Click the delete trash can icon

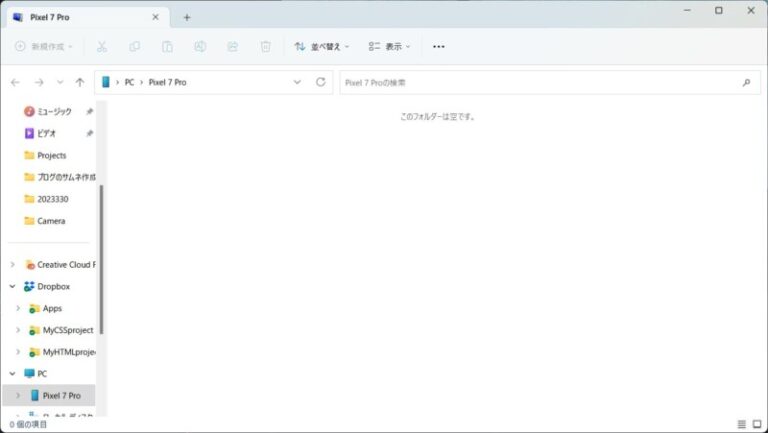click(x=265, y=46)
